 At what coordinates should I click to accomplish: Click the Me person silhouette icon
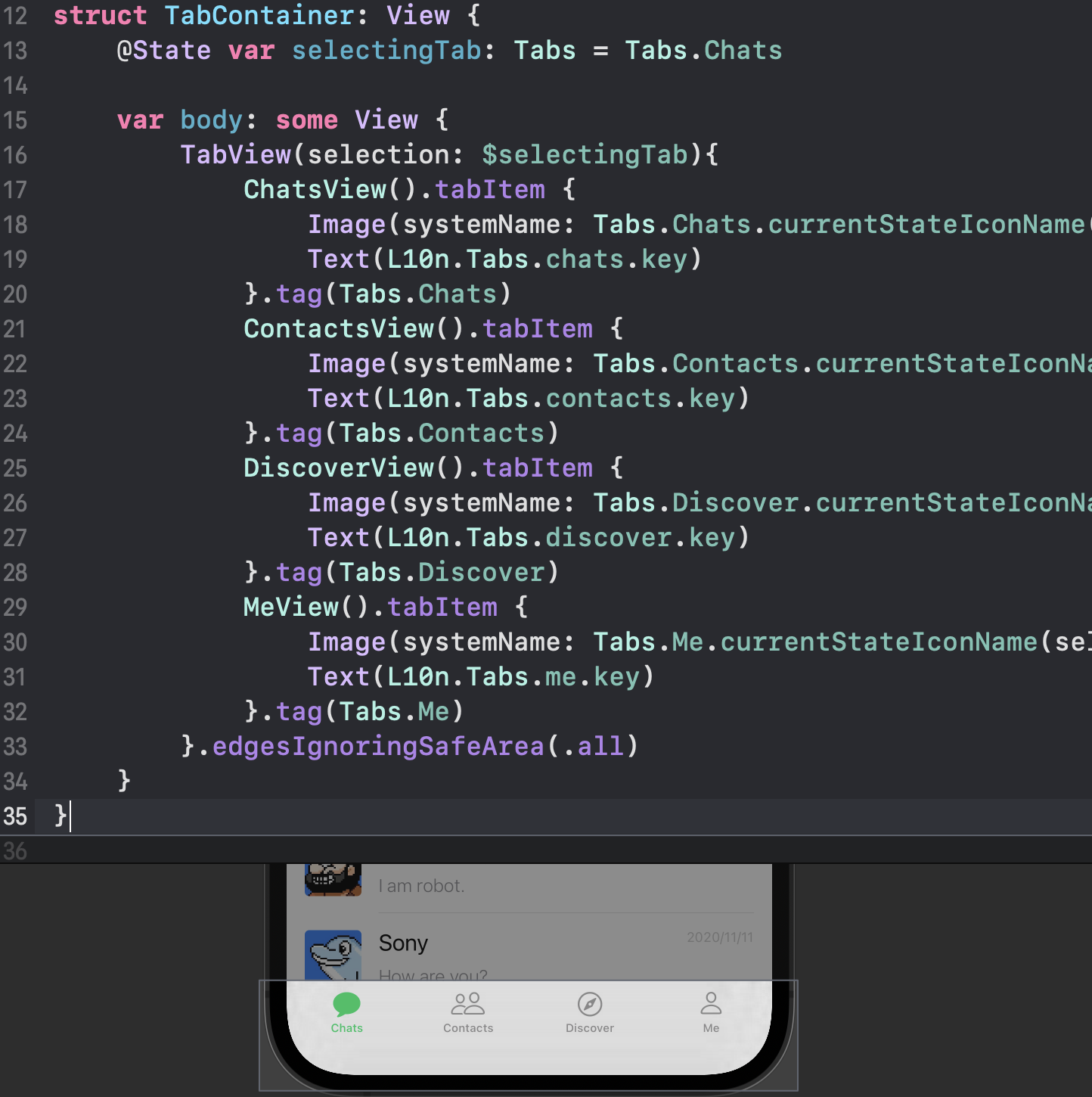tap(711, 1004)
